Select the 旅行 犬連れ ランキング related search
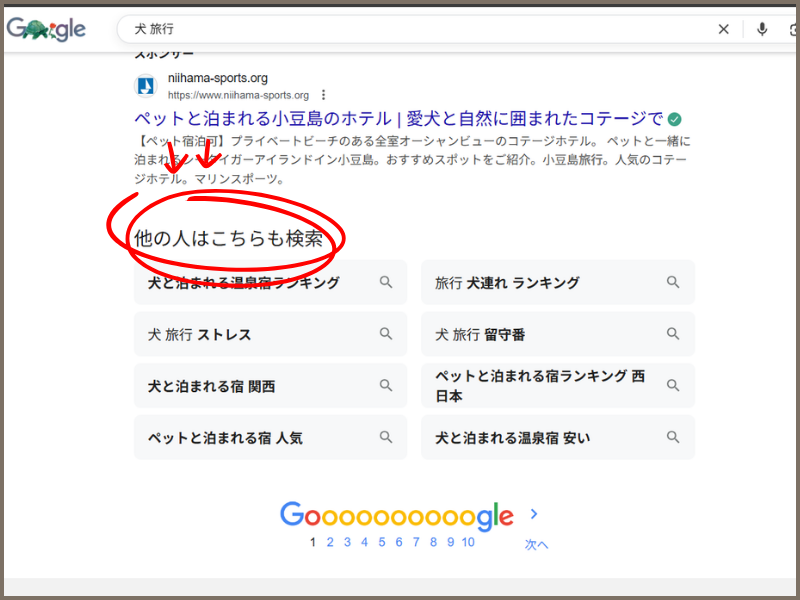Image resolution: width=800 pixels, height=600 pixels. (x=507, y=283)
